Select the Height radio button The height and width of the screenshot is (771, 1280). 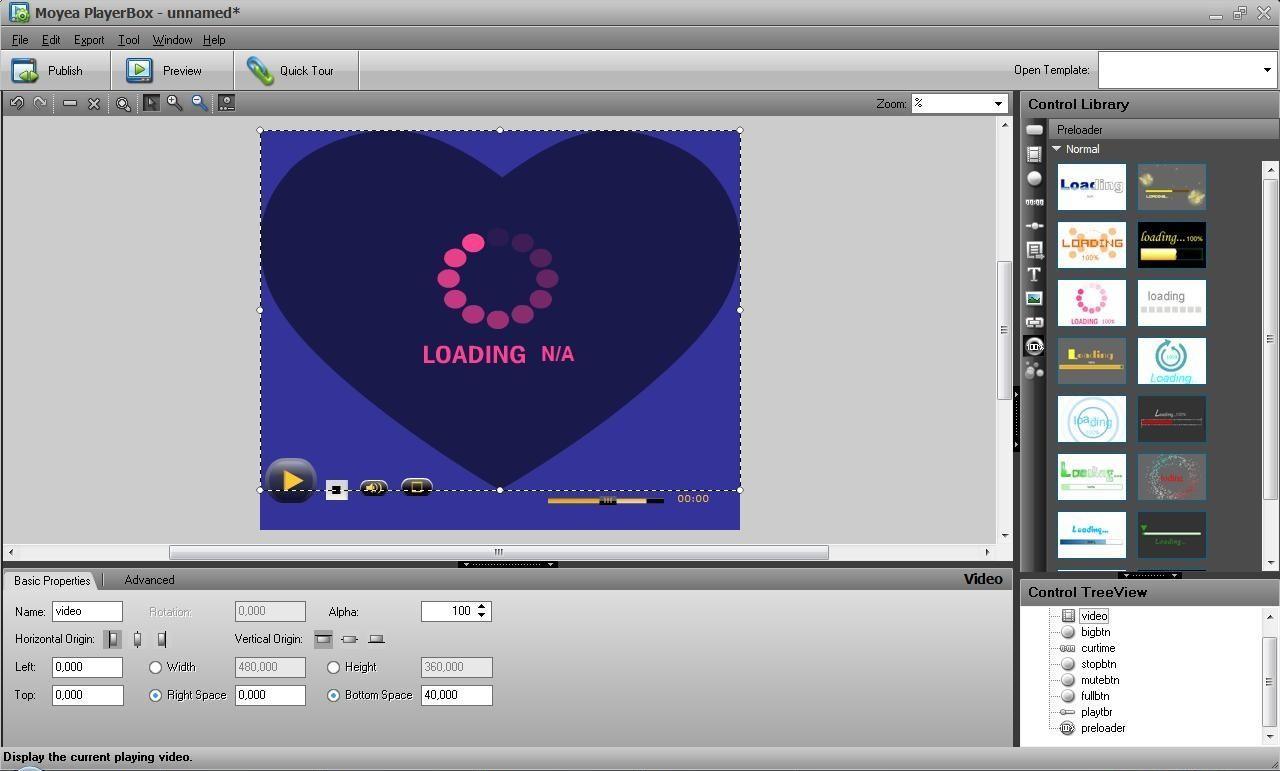333,667
